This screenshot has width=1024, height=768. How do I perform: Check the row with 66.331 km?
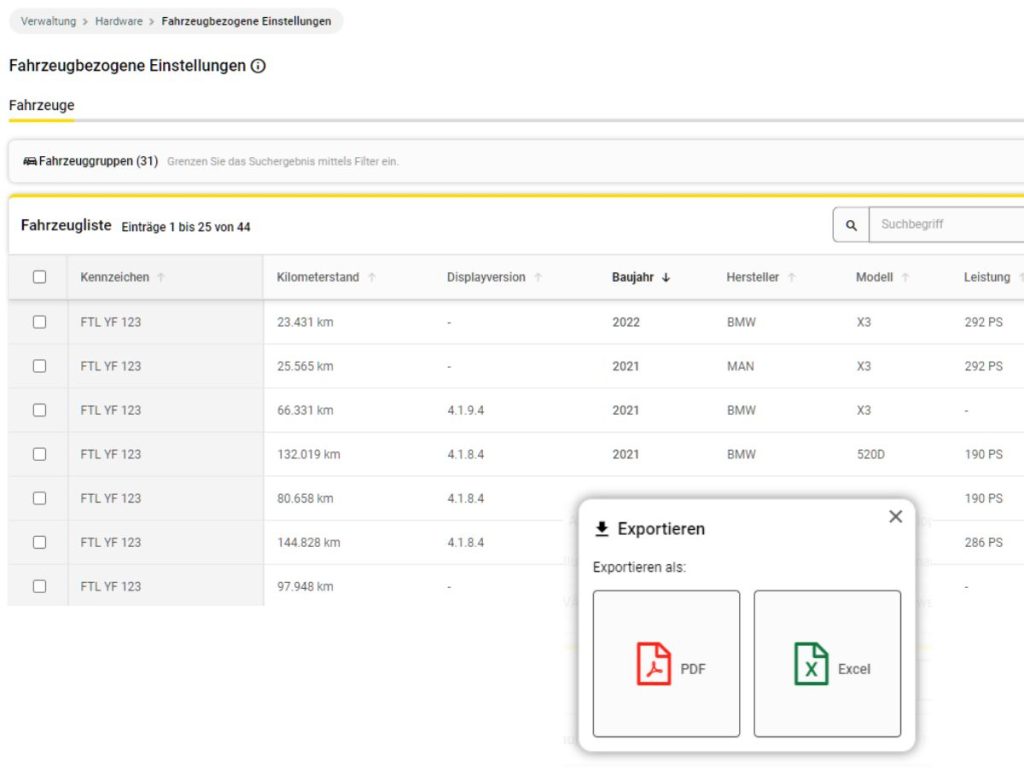(x=39, y=410)
